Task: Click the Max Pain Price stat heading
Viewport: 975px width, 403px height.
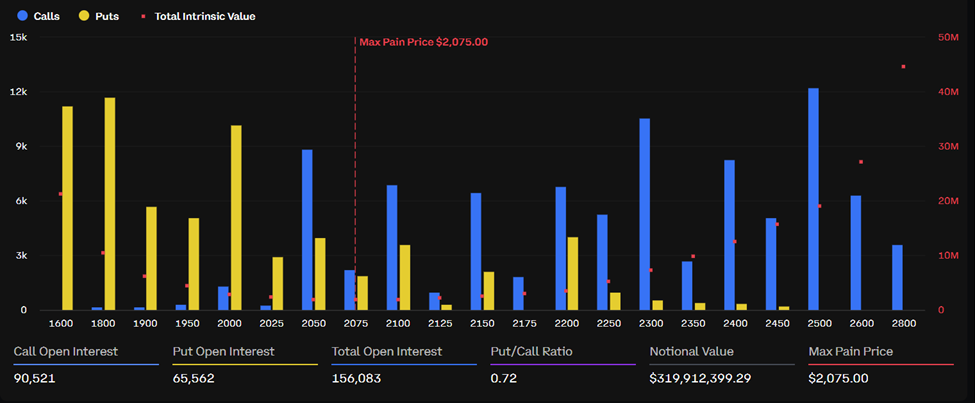Action: tap(851, 352)
